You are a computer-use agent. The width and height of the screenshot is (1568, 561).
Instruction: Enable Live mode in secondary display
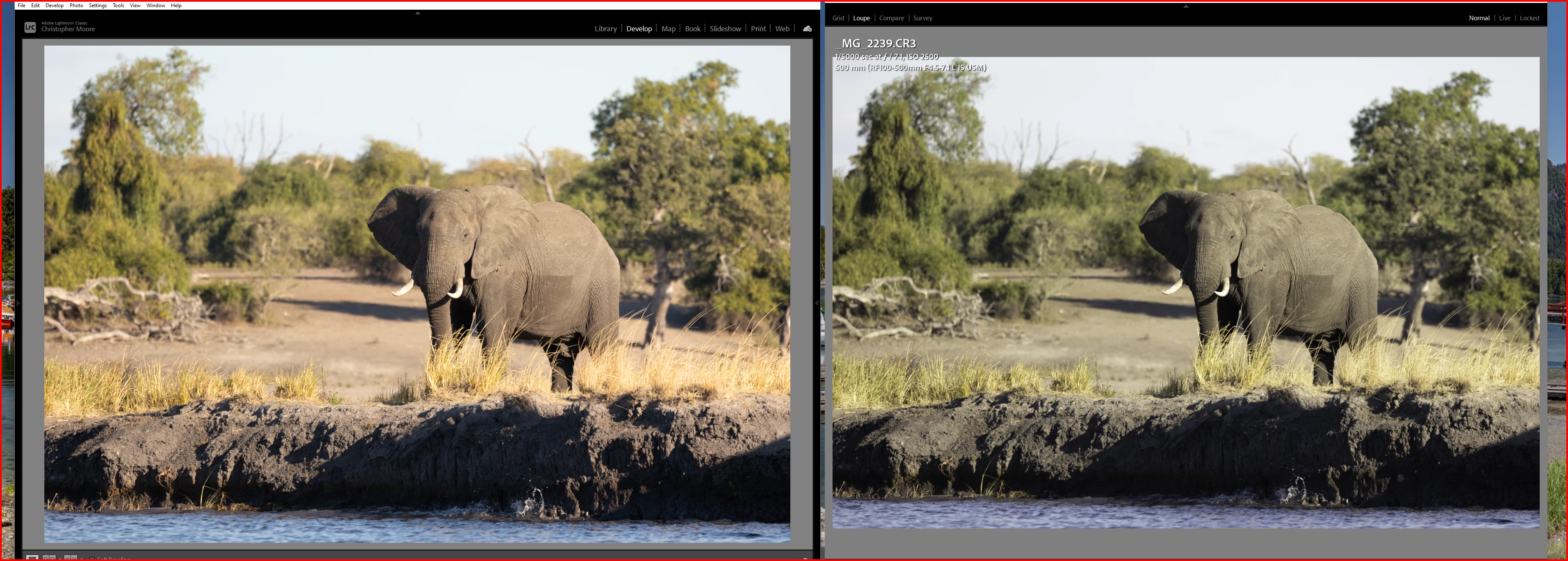(x=1504, y=18)
